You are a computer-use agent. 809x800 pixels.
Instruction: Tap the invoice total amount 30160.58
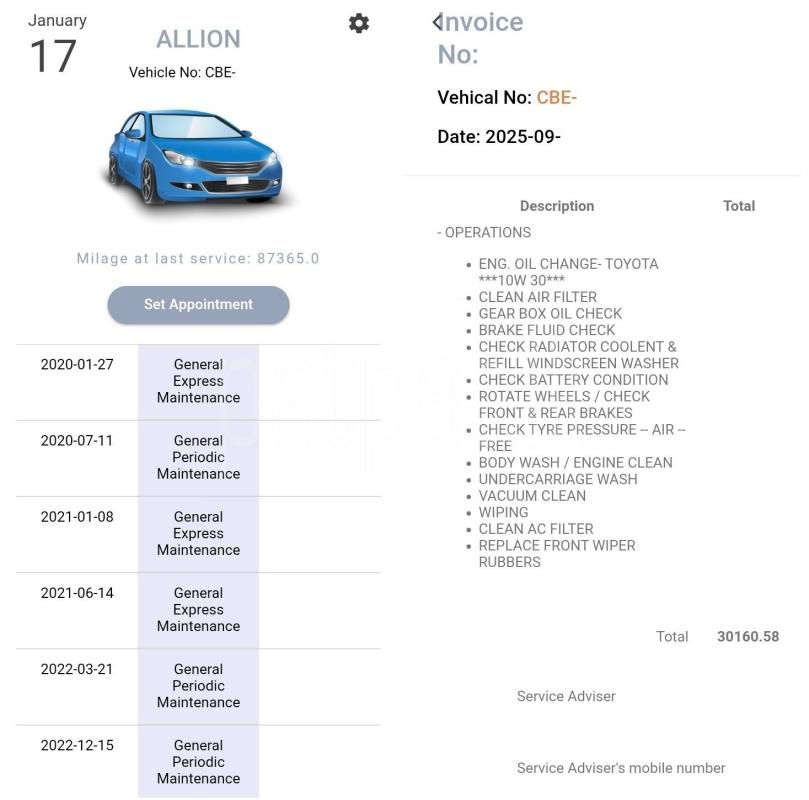pos(748,636)
